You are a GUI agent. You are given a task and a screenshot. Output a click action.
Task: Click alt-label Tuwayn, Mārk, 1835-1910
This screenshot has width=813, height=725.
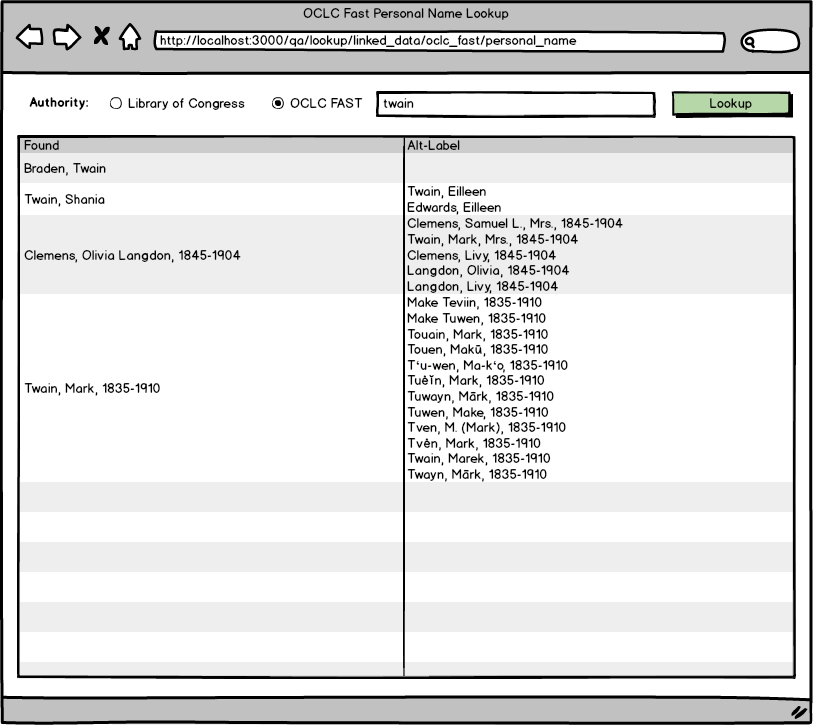481,396
